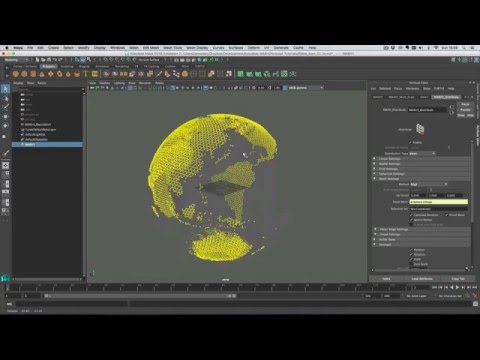Click the polygon cylinder shelf icon

(33, 74)
